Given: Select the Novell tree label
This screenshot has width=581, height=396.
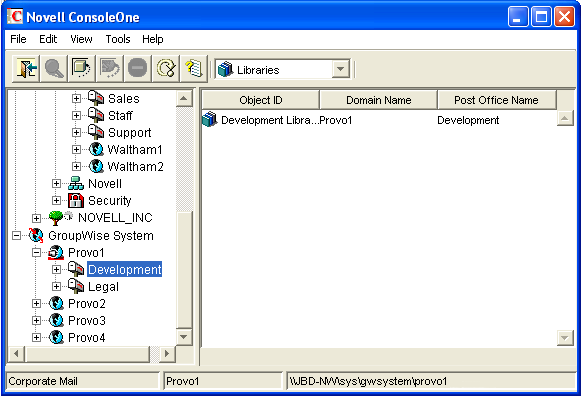Looking at the screenshot, I should click(105, 184).
